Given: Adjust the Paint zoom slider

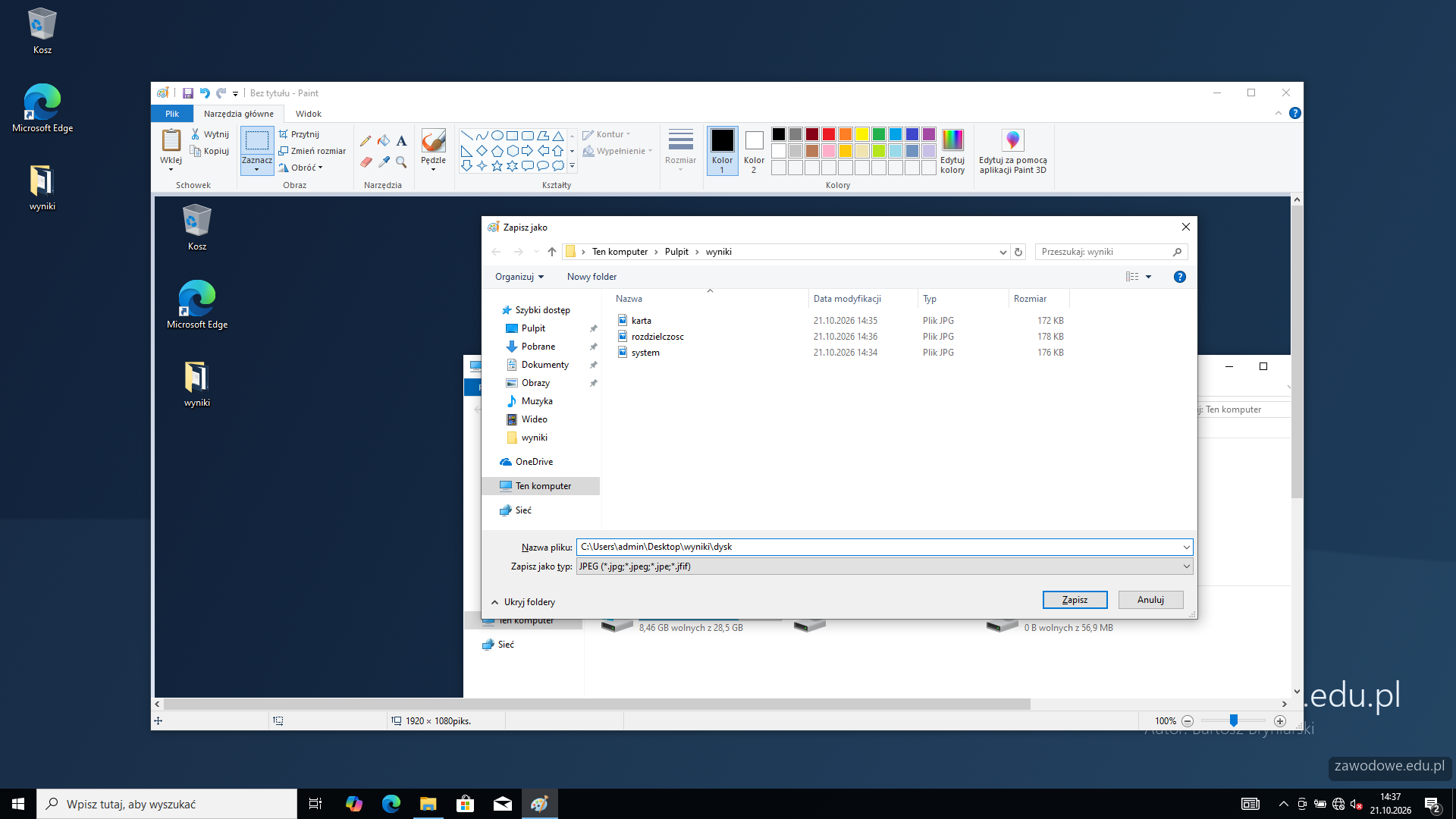Looking at the screenshot, I should tap(1234, 720).
